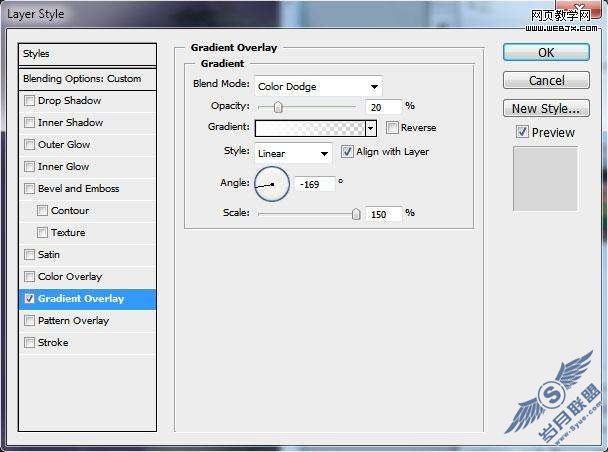This screenshot has width=608, height=452.
Task: Click the Scale slider handle
Action: tap(356, 214)
